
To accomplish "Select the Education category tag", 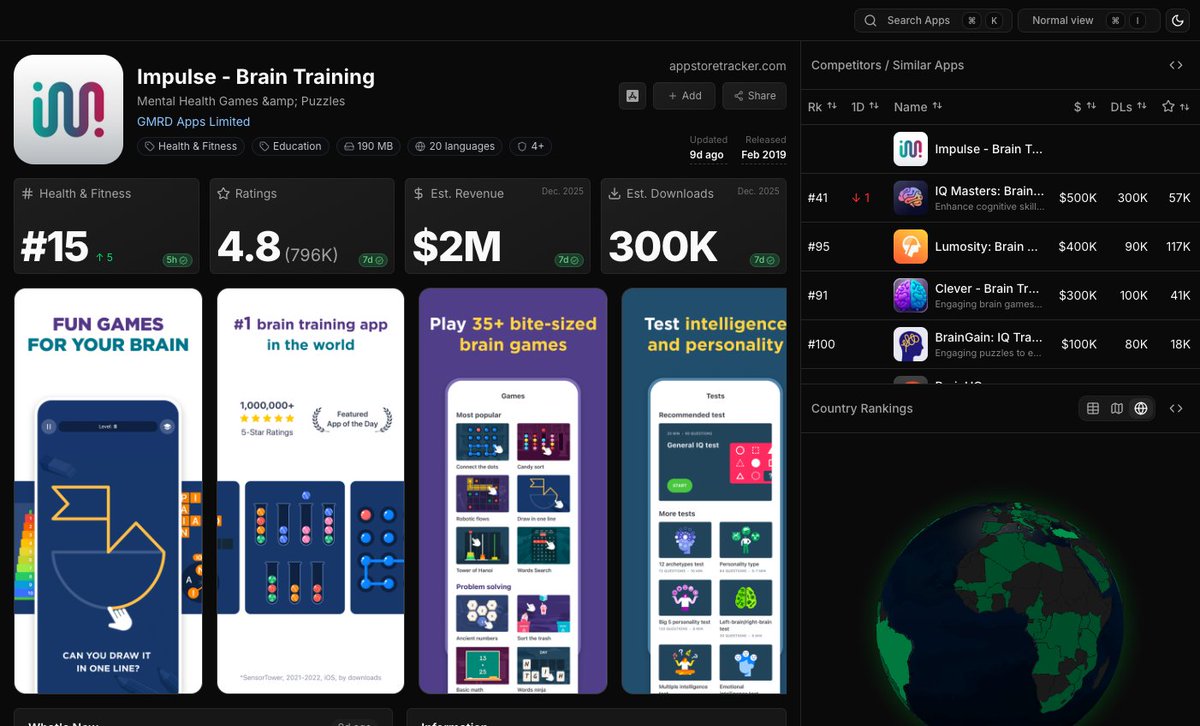I will 290,146.
